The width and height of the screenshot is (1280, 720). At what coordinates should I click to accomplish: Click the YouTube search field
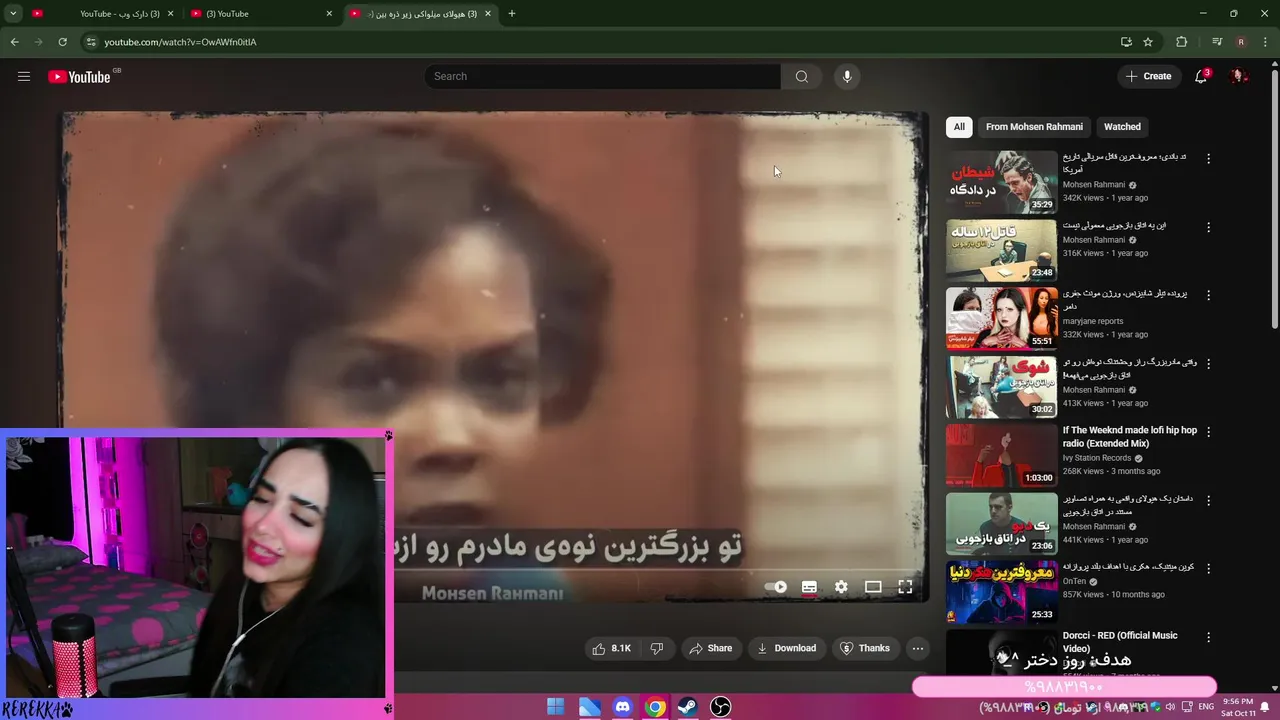pyautogui.click(x=603, y=76)
